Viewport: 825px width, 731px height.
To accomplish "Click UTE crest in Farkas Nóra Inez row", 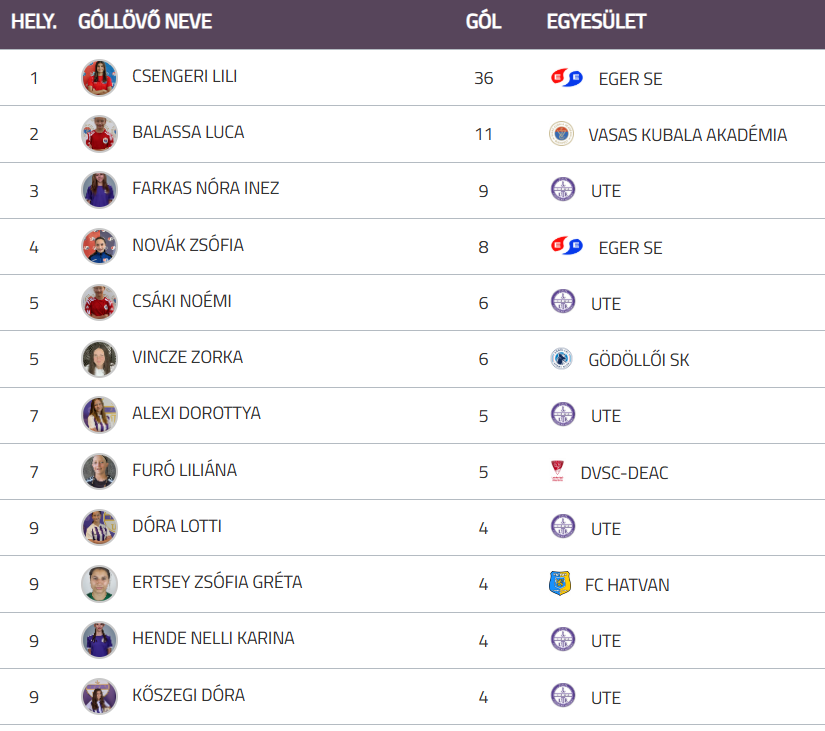I will tap(563, 190).
